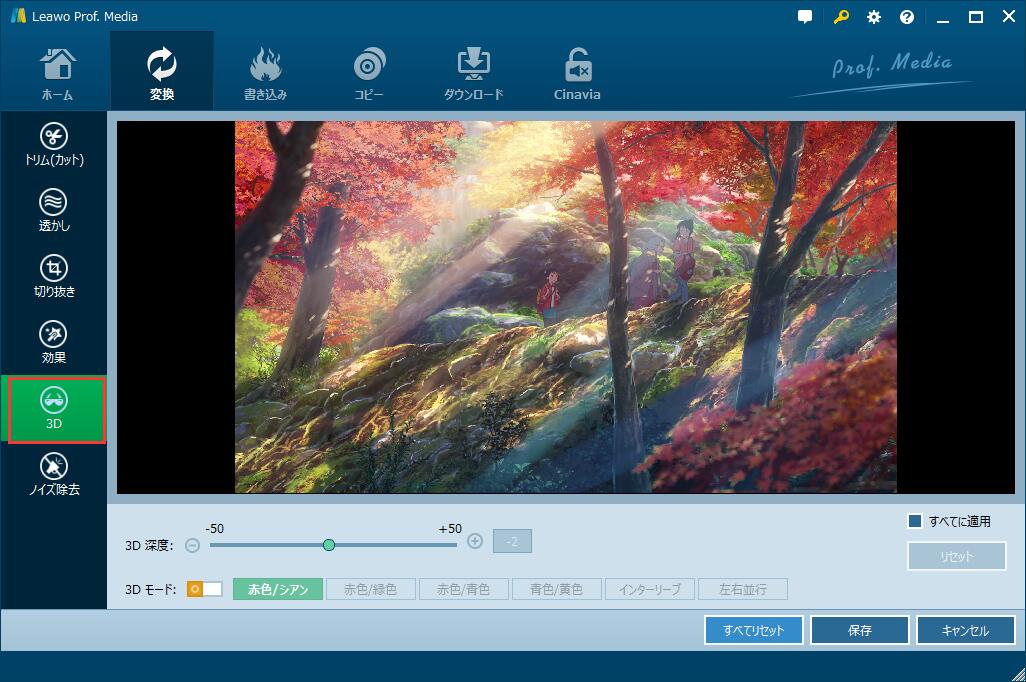Maximize the Leawo Prof. Media window
The width and height of the screenshot is (1026, 682).
[976, 17]
